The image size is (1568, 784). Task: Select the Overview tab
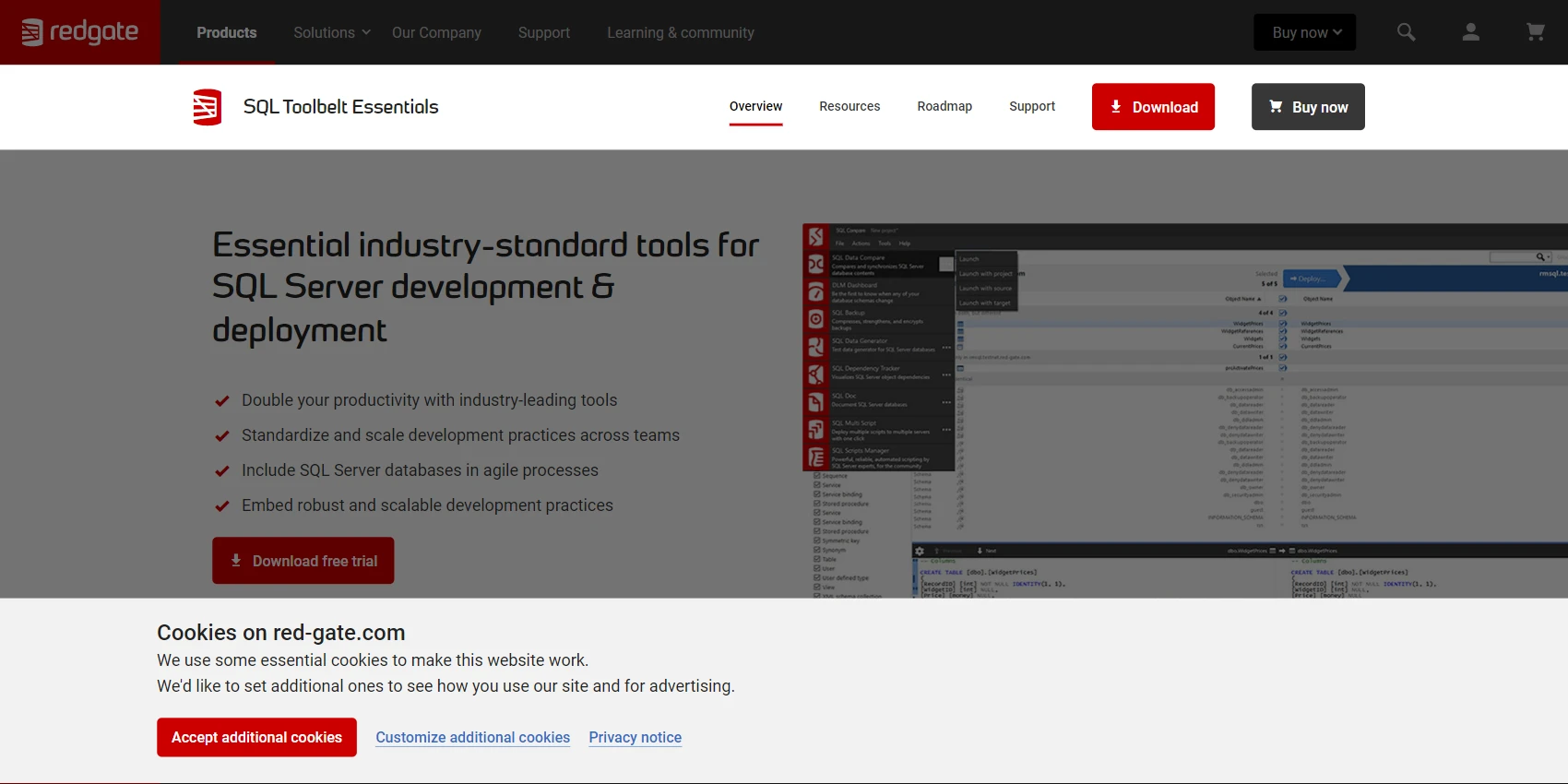755,106
